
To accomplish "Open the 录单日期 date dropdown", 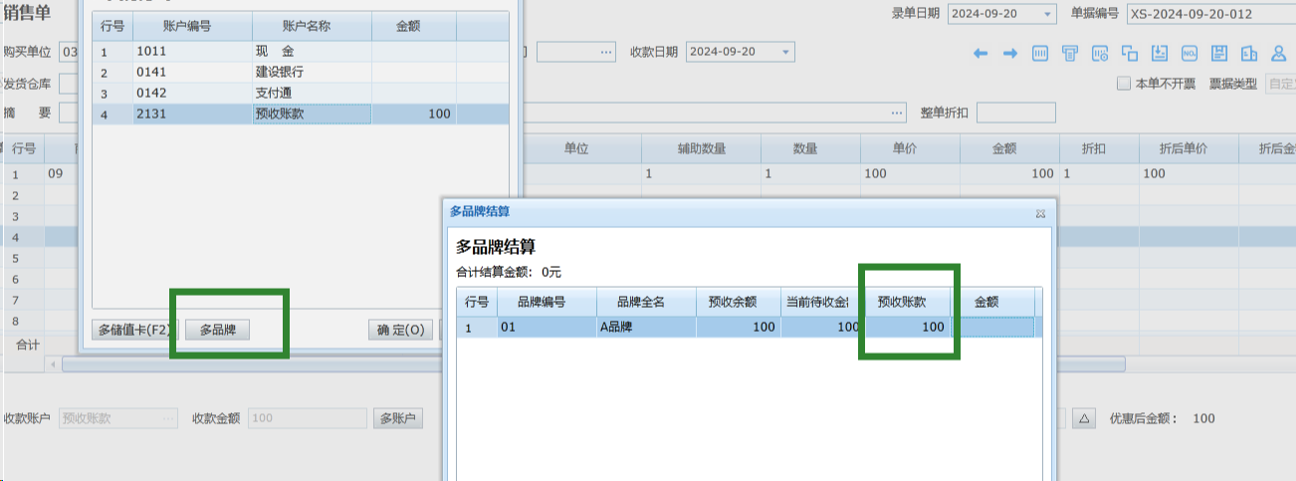I will (x=1047, y=14).
